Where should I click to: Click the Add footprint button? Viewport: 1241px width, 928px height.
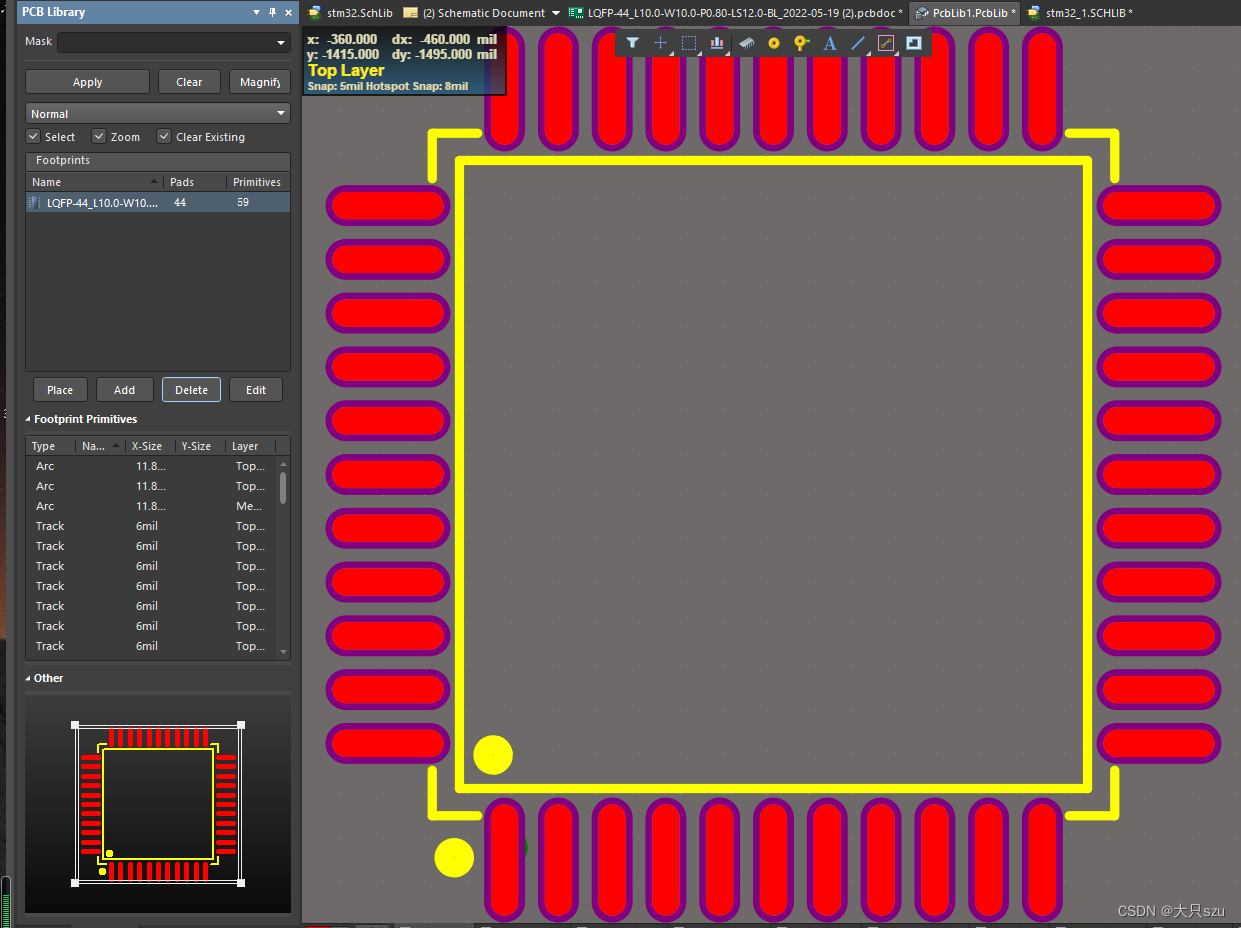point(124,390)
